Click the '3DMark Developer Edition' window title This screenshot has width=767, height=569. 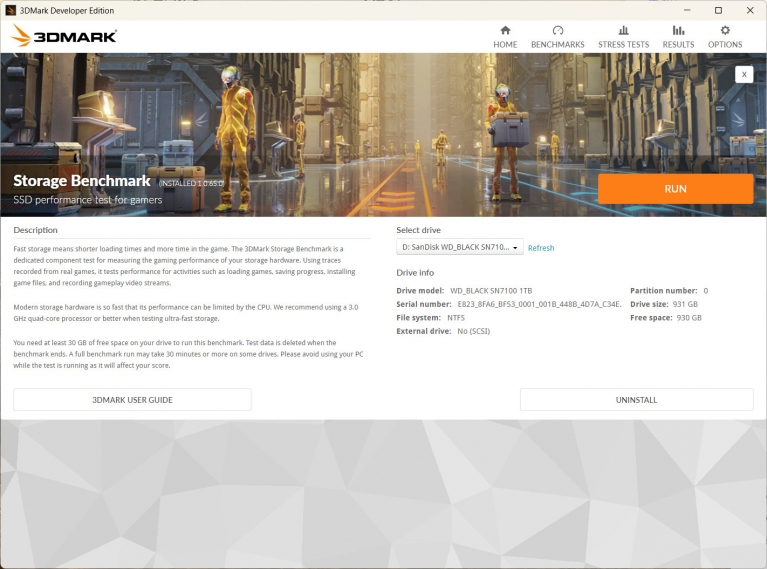tap(67, 10)
